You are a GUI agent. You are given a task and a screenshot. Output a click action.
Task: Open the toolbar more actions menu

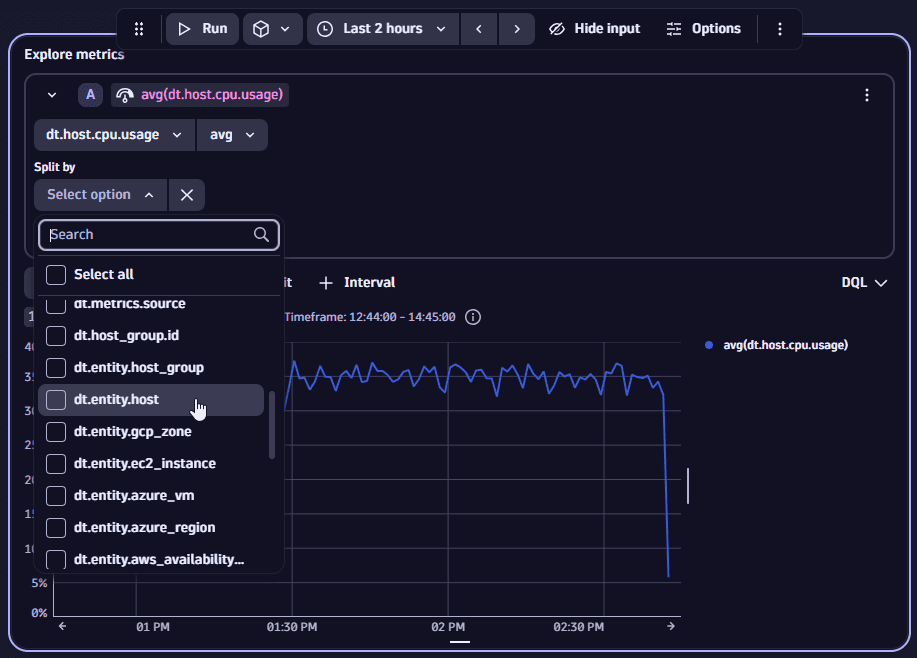pyautogui.click(x=780, y=29)
